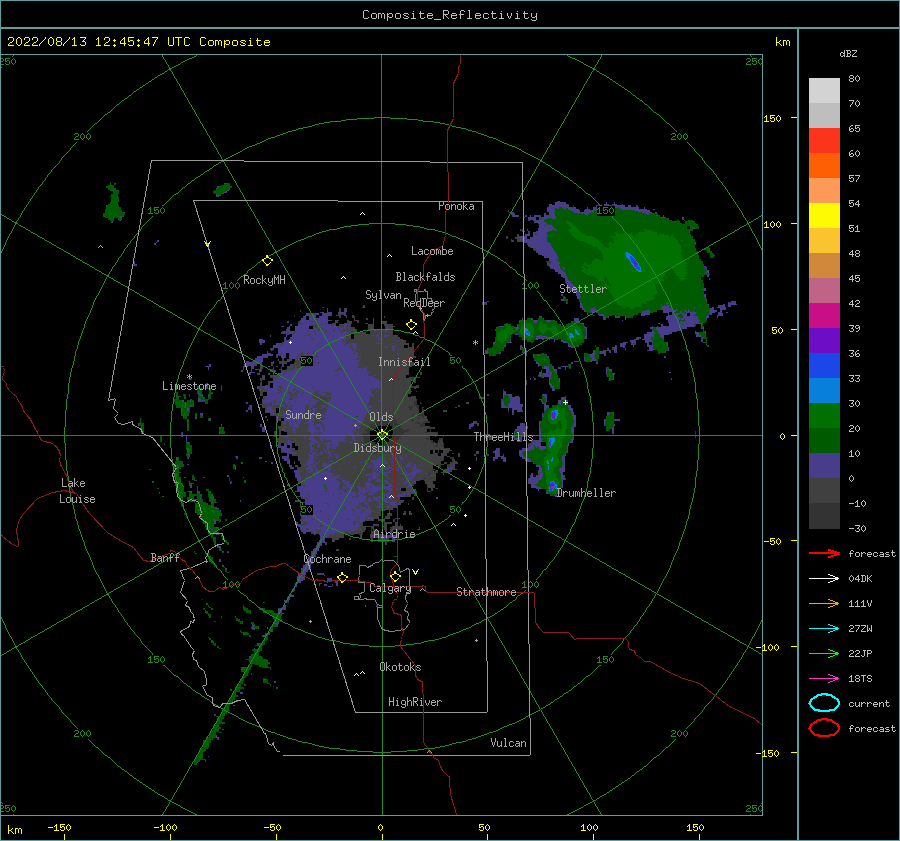Click the Innisfail city label
The height and width of the screenshot is (841, 900).
(x=404, y=362)
